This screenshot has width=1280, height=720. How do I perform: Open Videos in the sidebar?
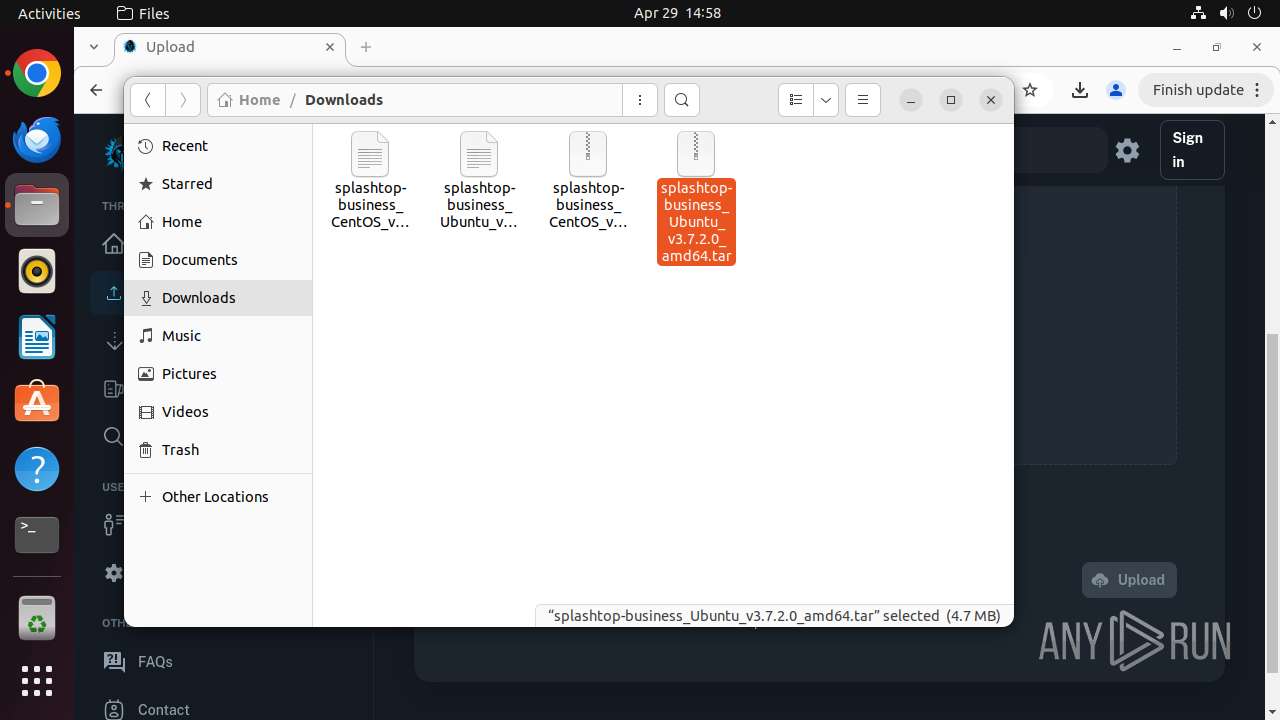(218, 412)
